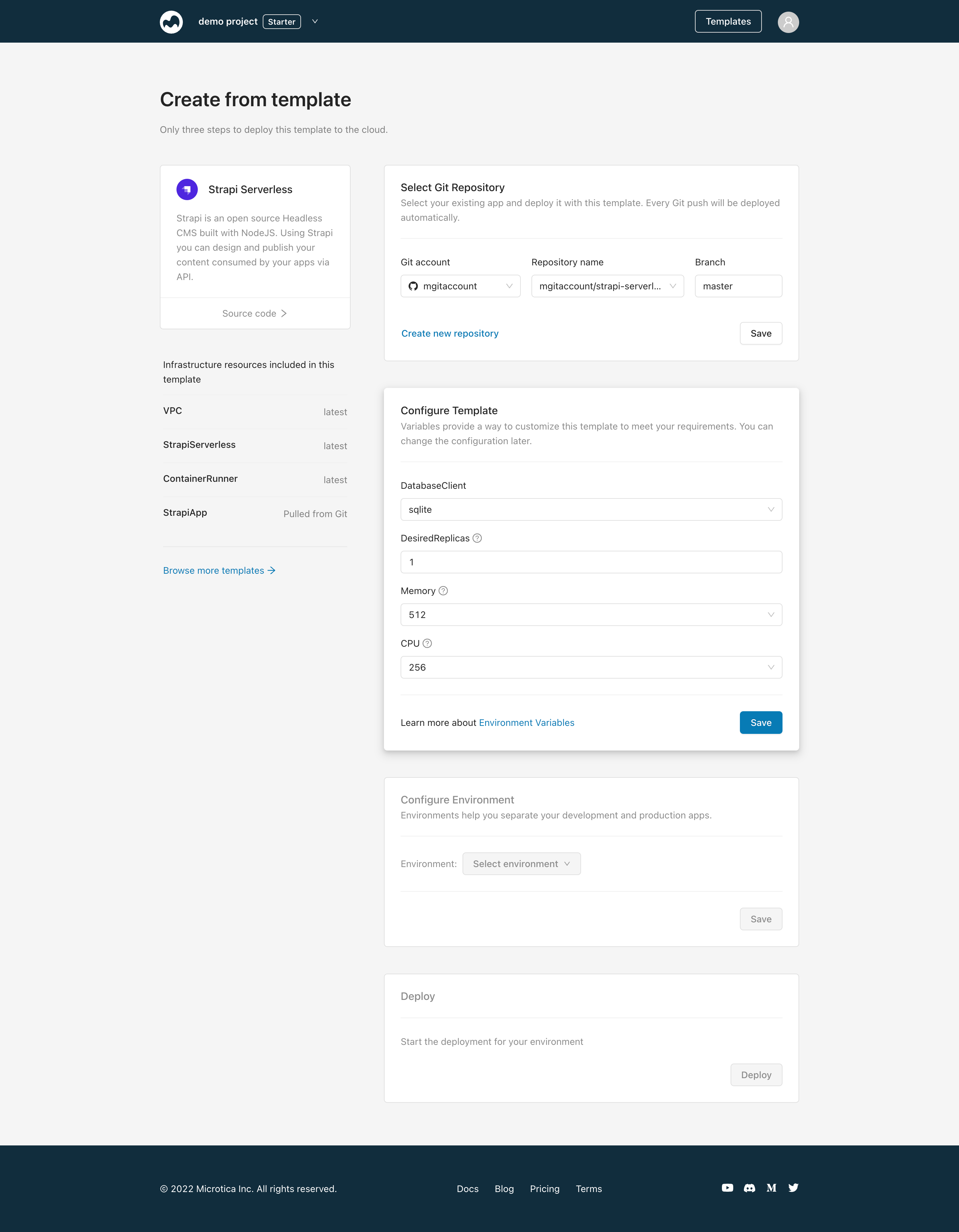
Task: Open the DatabaseClient sqlite dropdown
Action: pos(591,509)
